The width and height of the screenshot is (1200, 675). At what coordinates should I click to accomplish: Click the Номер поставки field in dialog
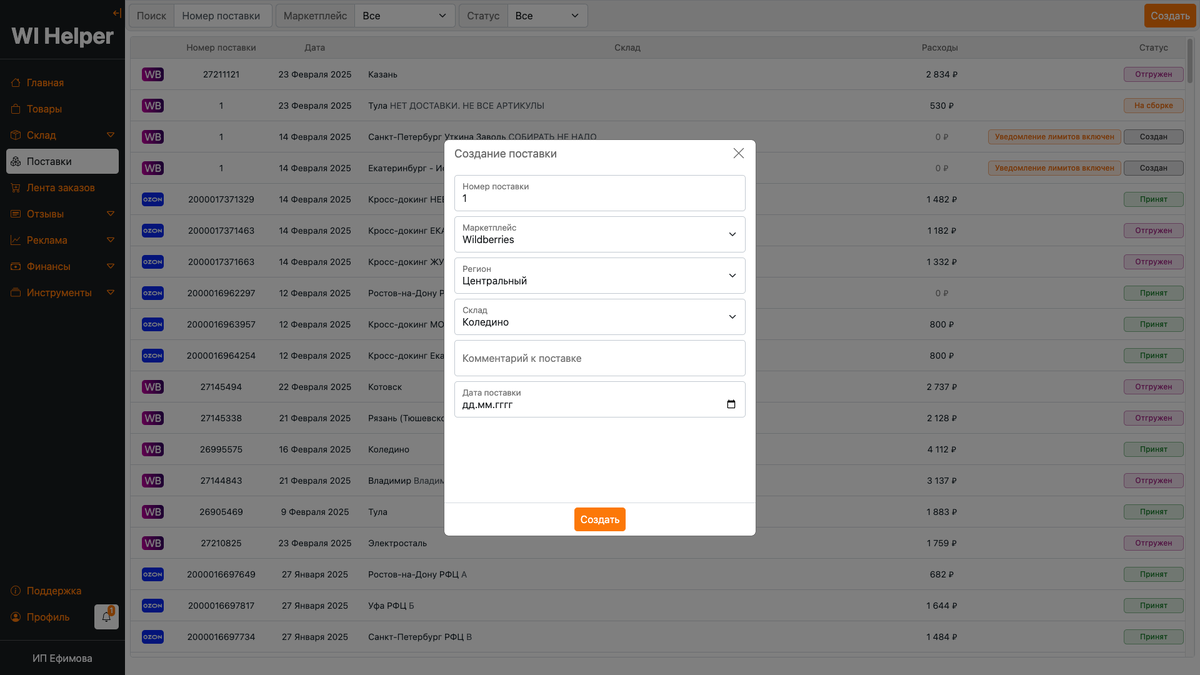click(600, 193)
